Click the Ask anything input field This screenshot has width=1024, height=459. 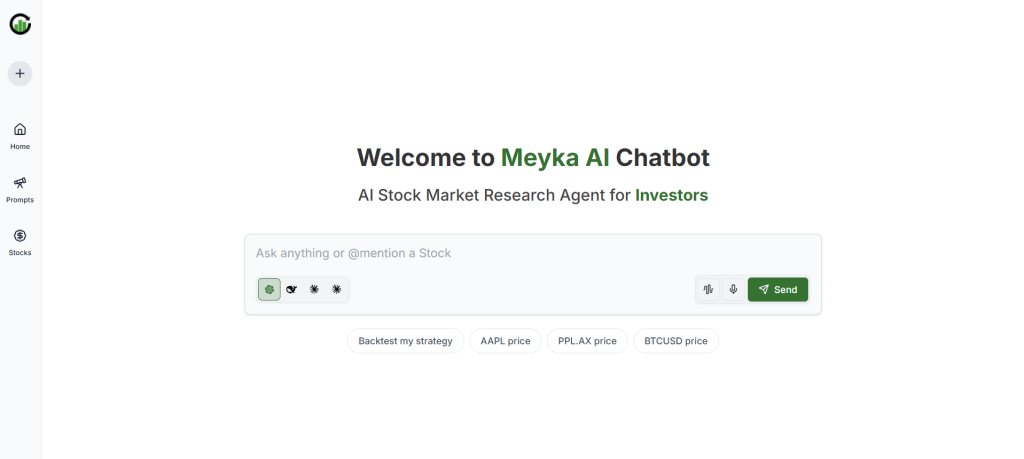click(x=532, y=254)
